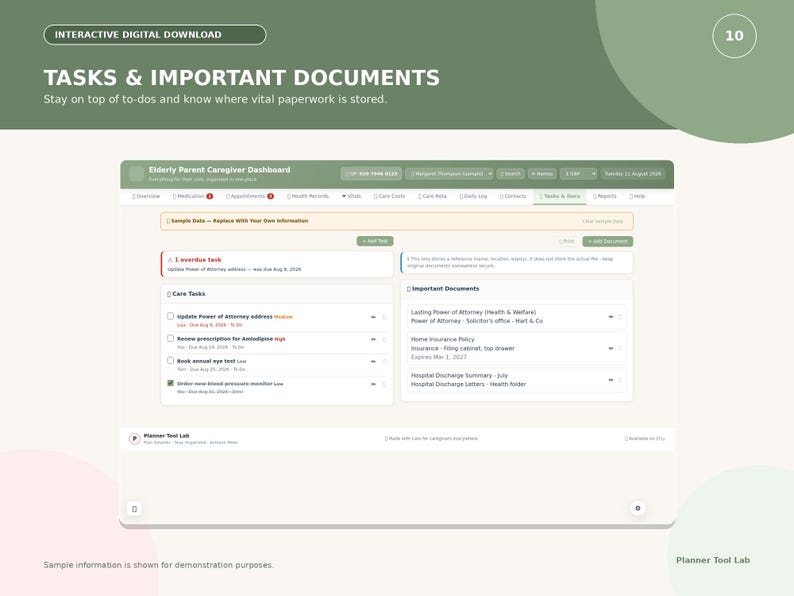Edit the Hospital Discharge Summary document

tap(611, 380)
